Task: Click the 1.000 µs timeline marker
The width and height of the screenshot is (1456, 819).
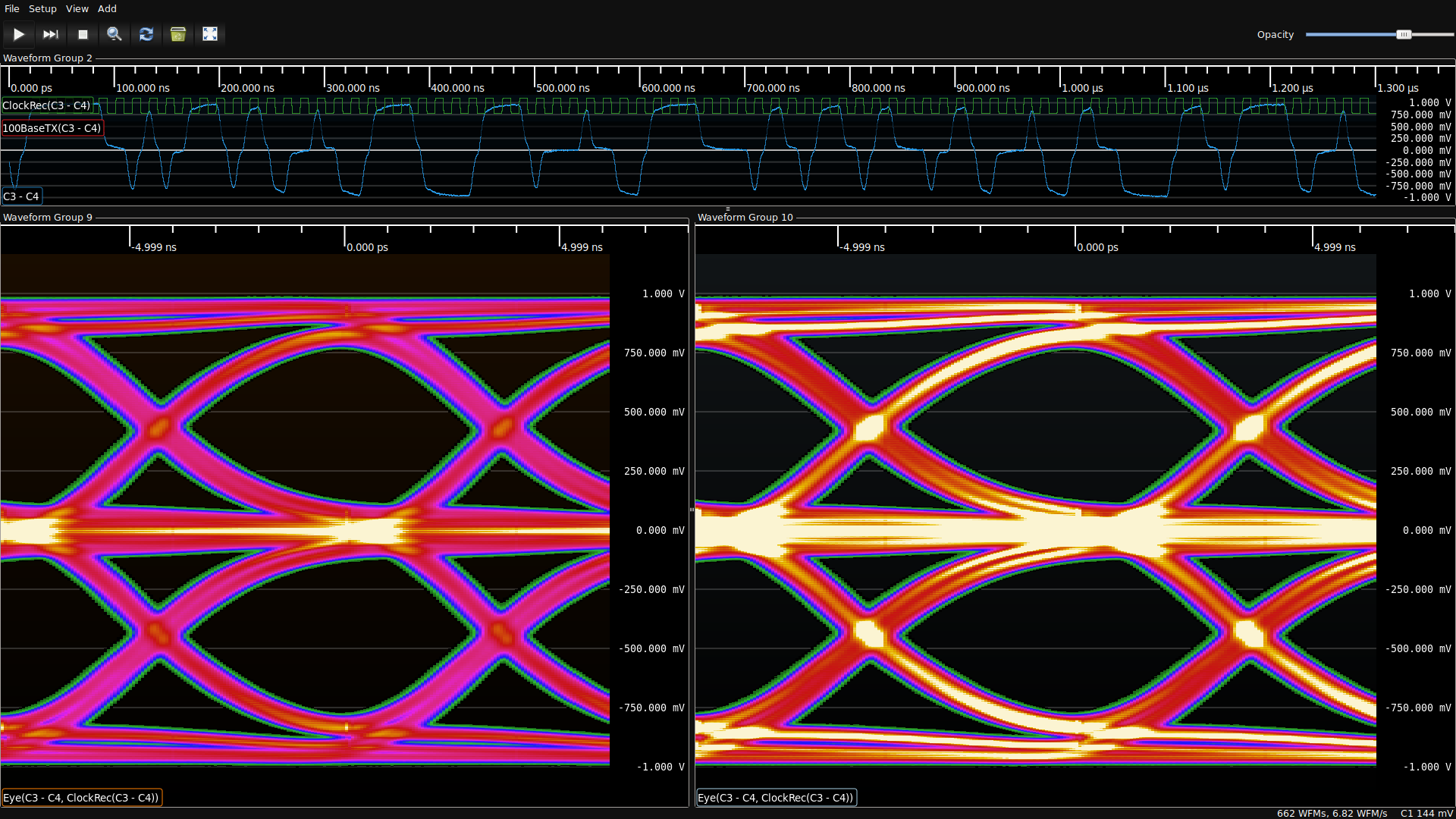Action: click(x=1082, y=88)
